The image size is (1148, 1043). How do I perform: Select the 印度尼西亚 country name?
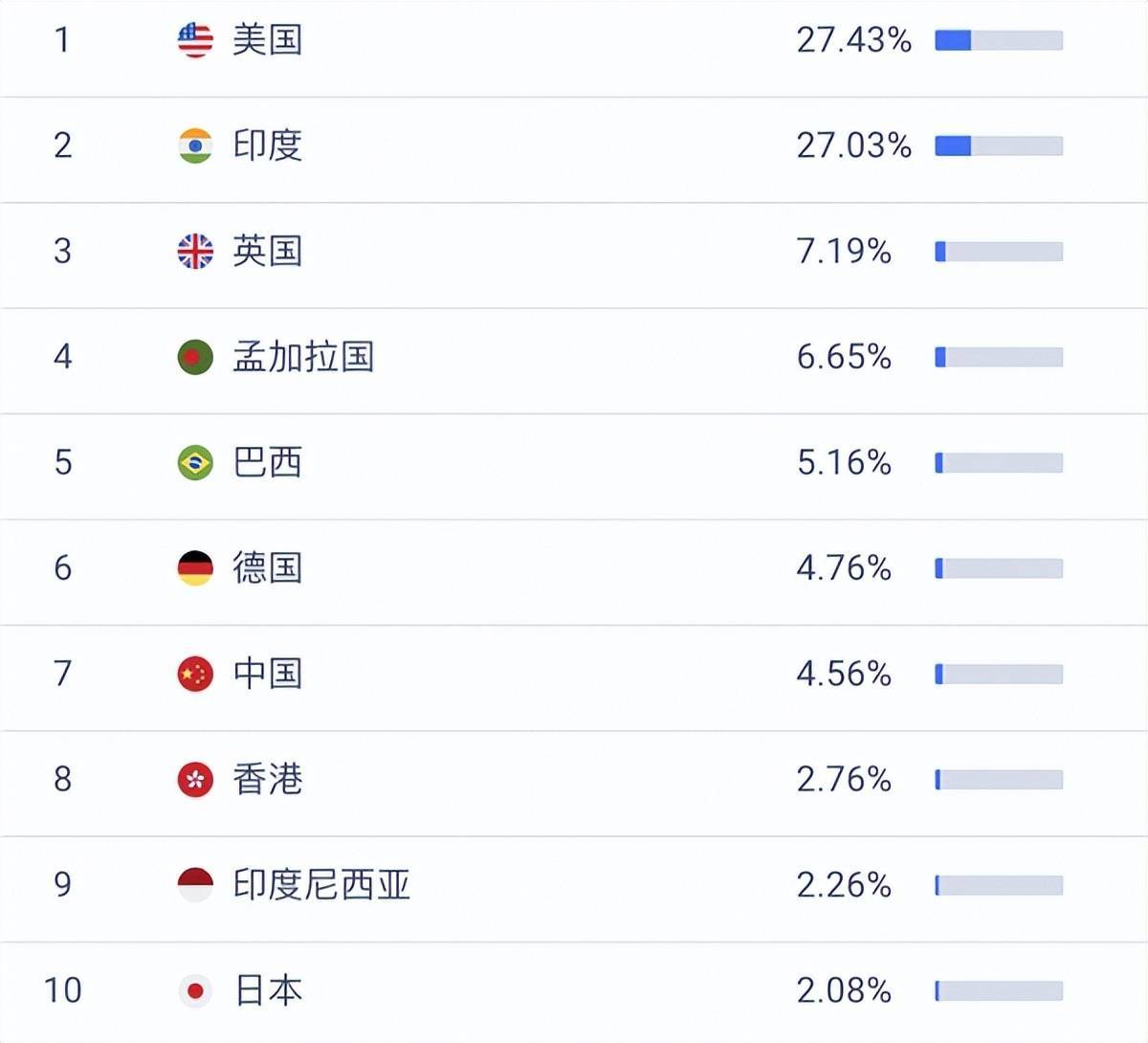321,885
